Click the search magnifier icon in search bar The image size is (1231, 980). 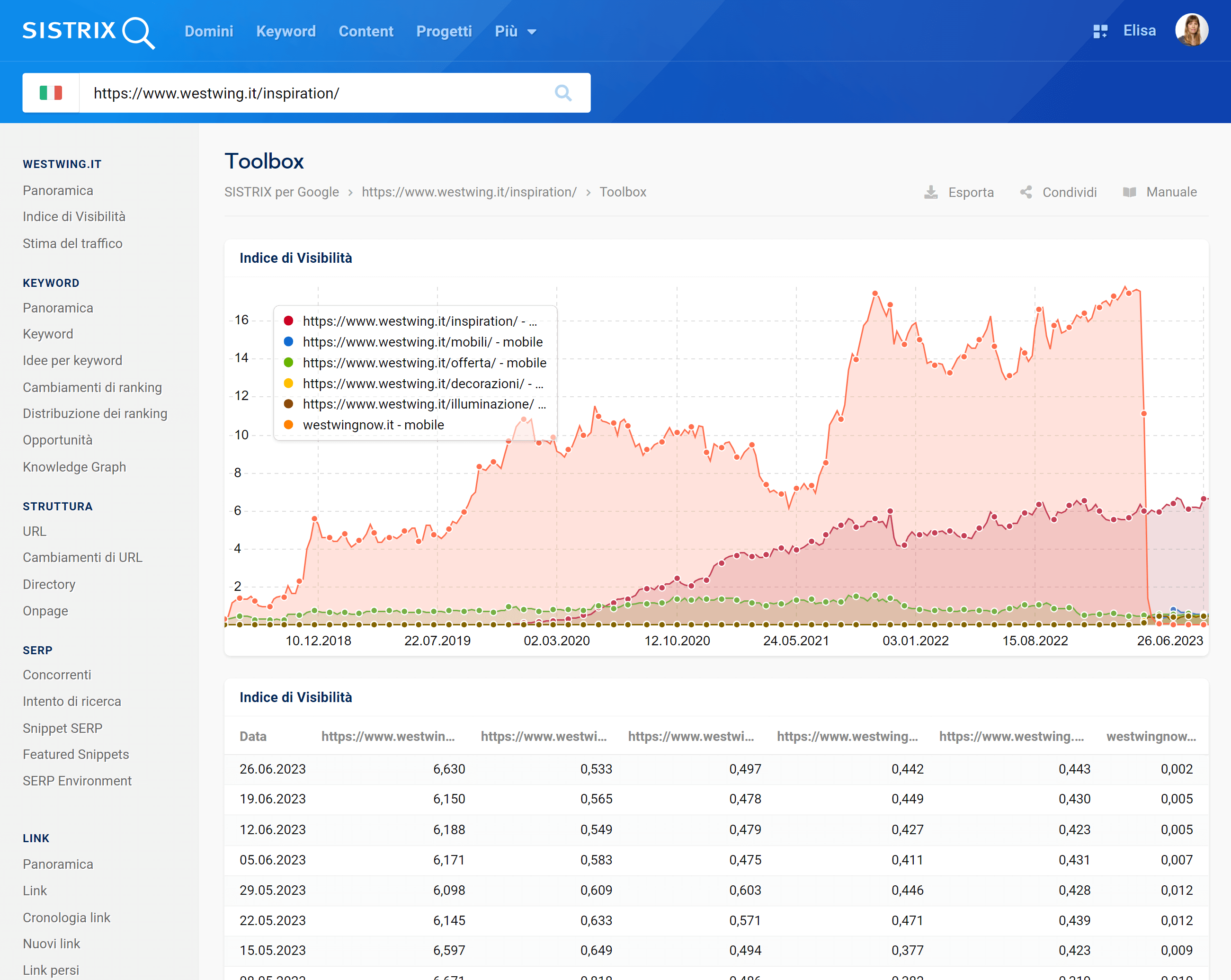pos(563,93)
